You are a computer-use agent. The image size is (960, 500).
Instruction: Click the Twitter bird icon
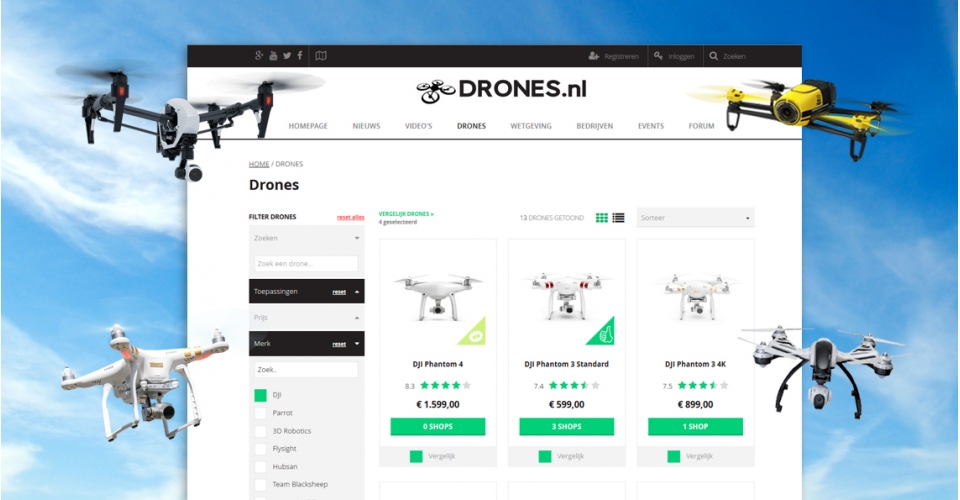287,56
